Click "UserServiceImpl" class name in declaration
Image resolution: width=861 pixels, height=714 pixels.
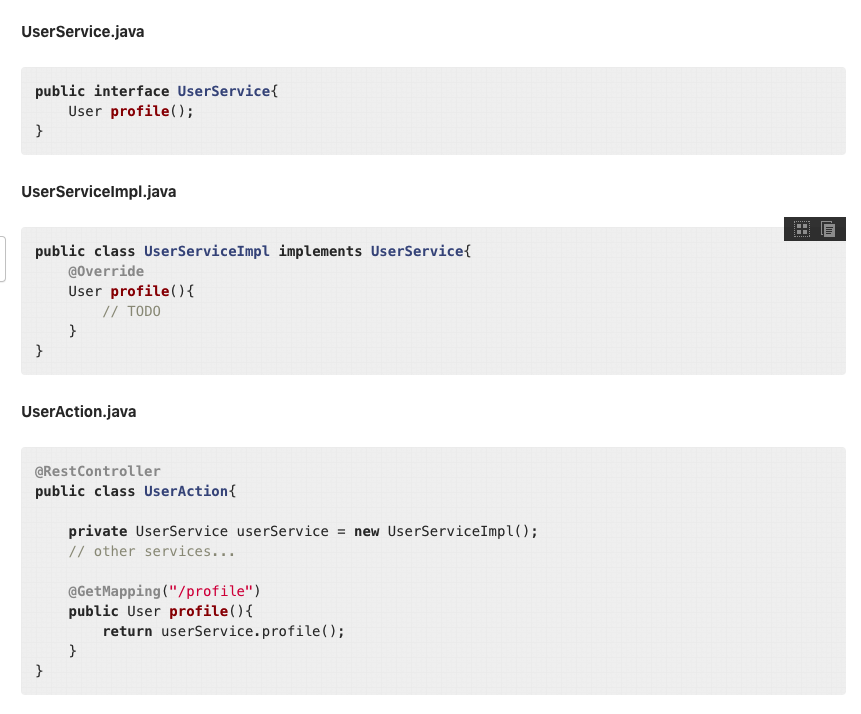point(206,251)
